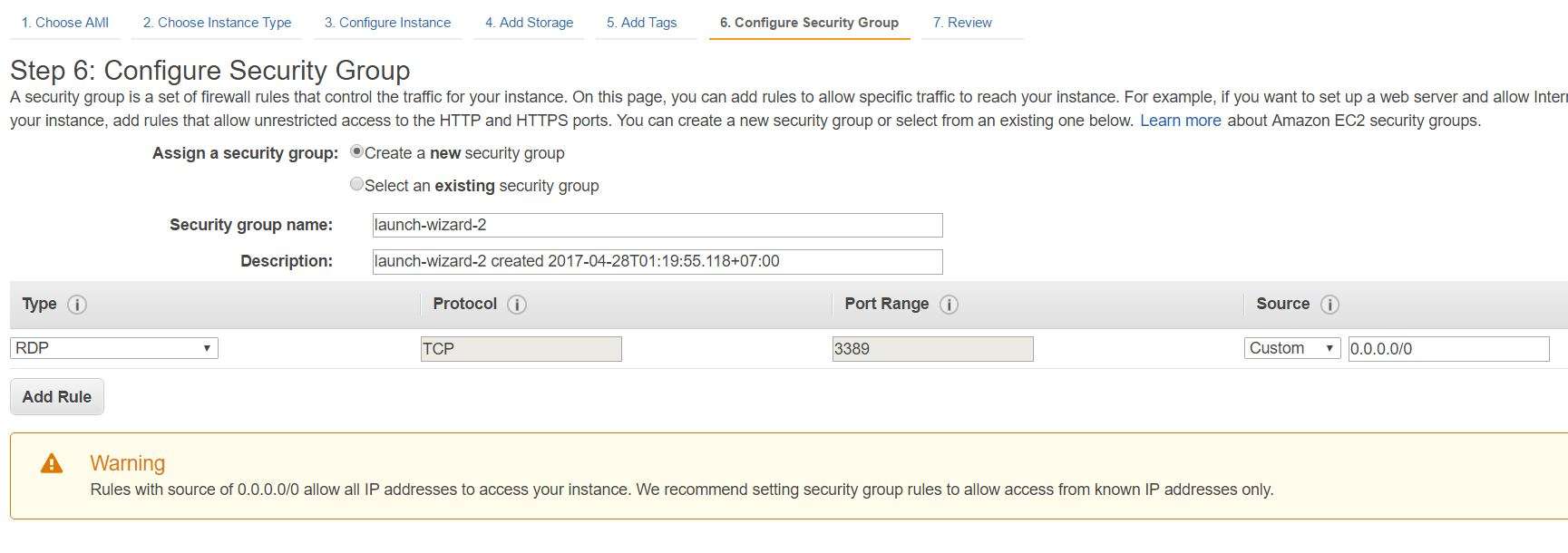The width and height of the screenshot is (1568, 553).
Task: Select Create a new security group
Action: click(x=356, y=152)
